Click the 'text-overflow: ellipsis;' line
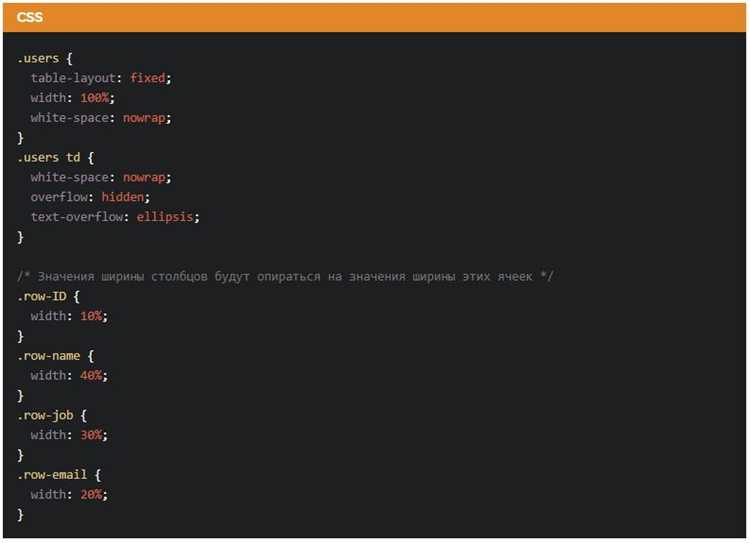Image resolution: width=750 pixels, height=543 pixels. [x=115, y=217]
